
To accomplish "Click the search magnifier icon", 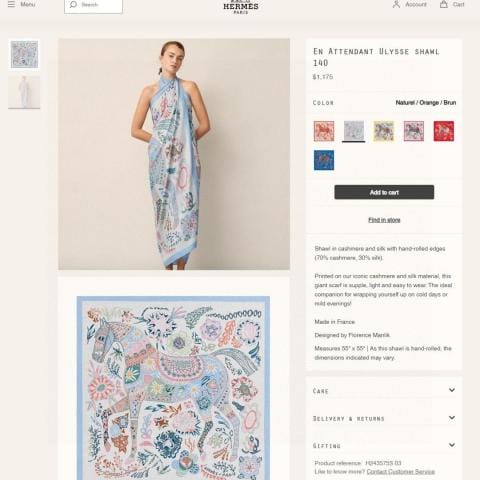I will pos(73,5).
